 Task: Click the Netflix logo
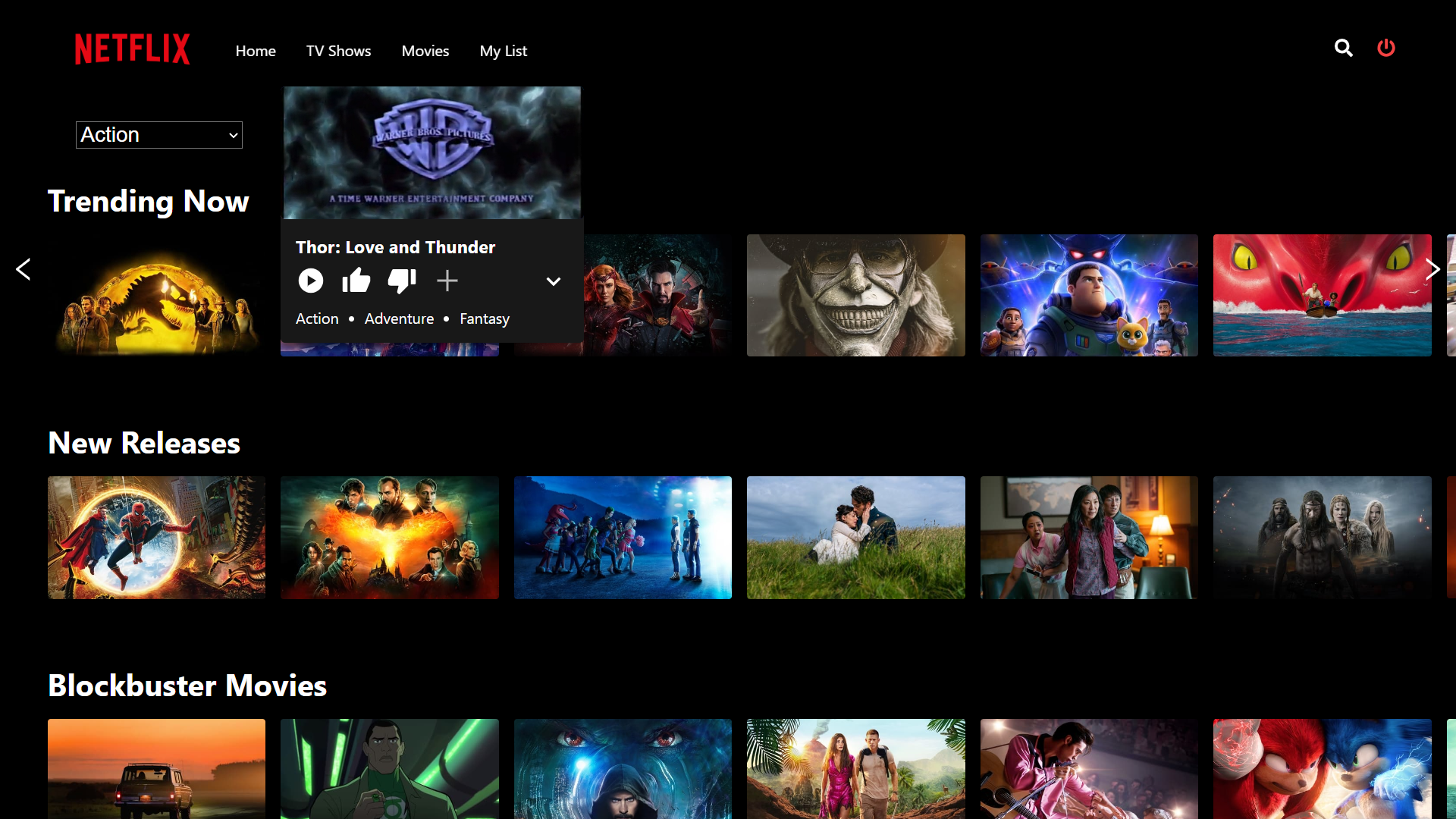pyautogui.click(x=132, y=49)
